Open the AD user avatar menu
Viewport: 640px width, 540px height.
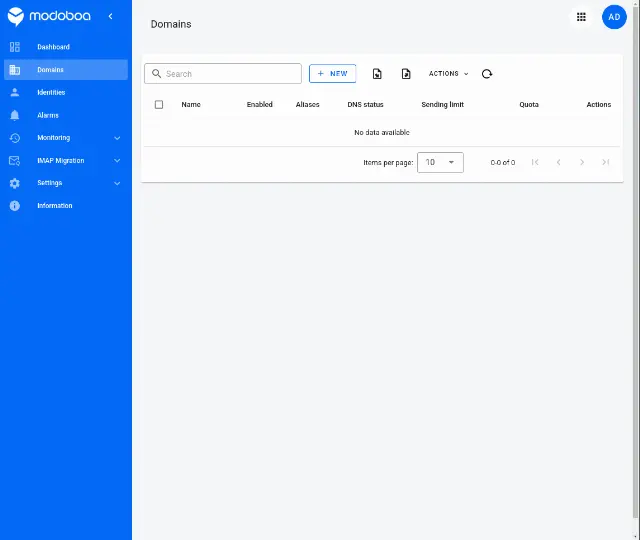click(614, 17)
